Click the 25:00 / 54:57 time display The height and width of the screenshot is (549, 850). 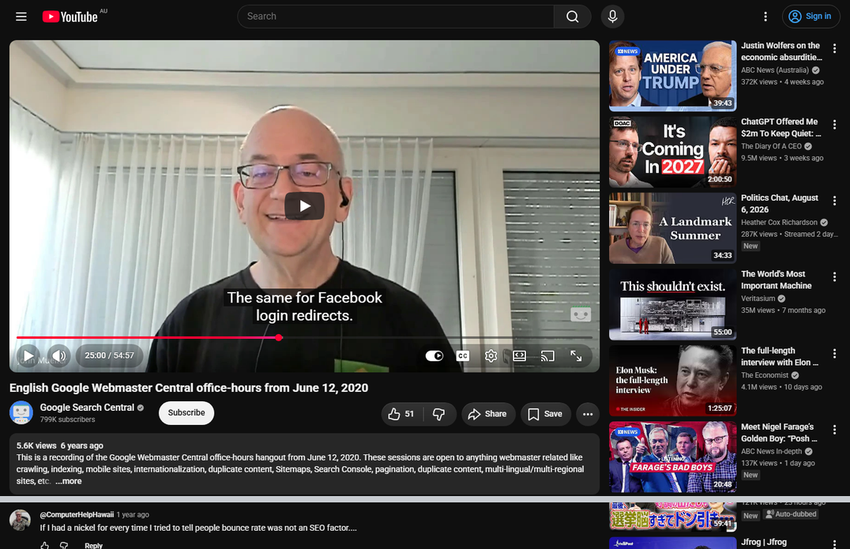(x=109, y=356)
